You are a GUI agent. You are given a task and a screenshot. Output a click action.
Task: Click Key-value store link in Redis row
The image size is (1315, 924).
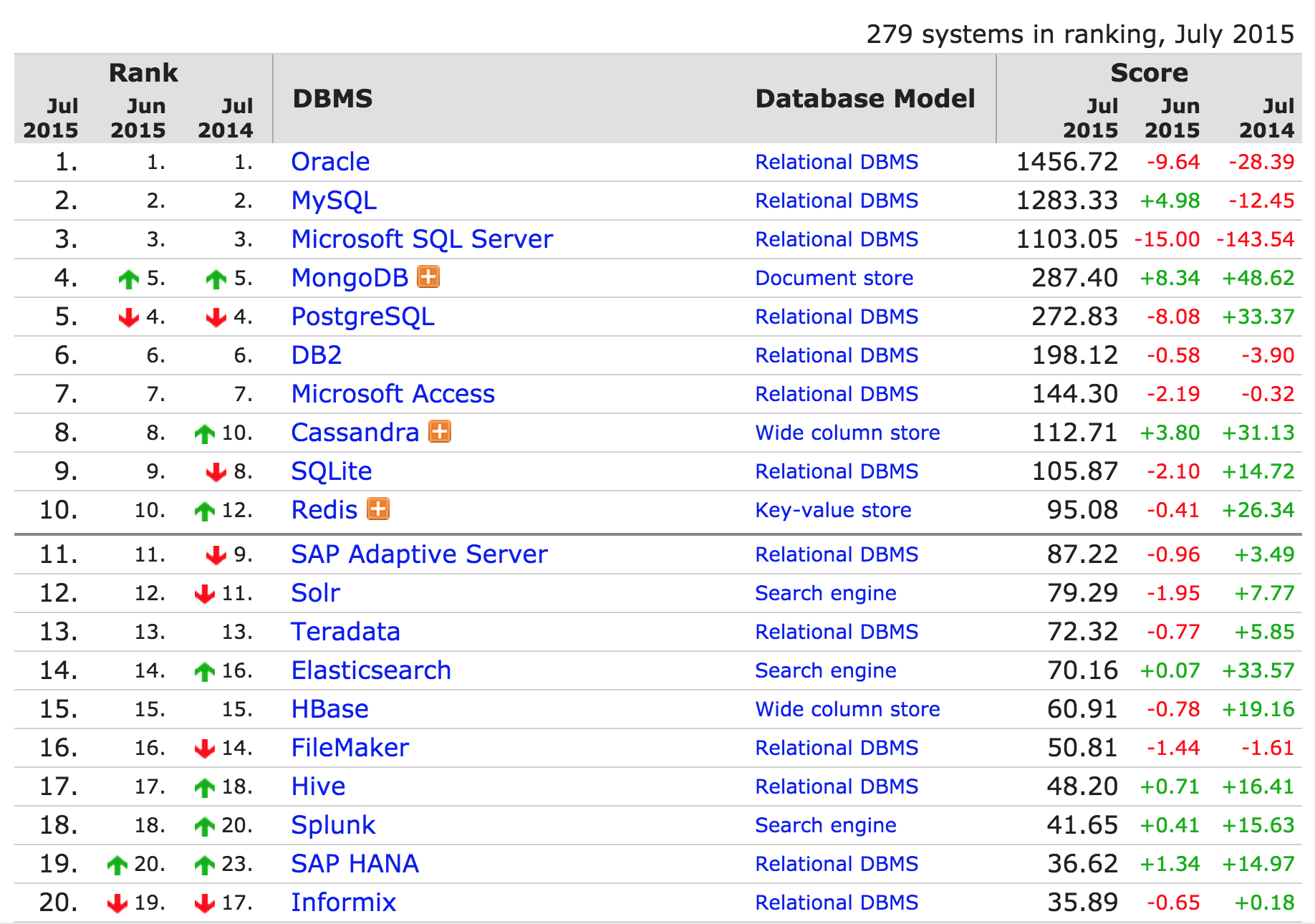pyautogui.click(x=833, y=510)
